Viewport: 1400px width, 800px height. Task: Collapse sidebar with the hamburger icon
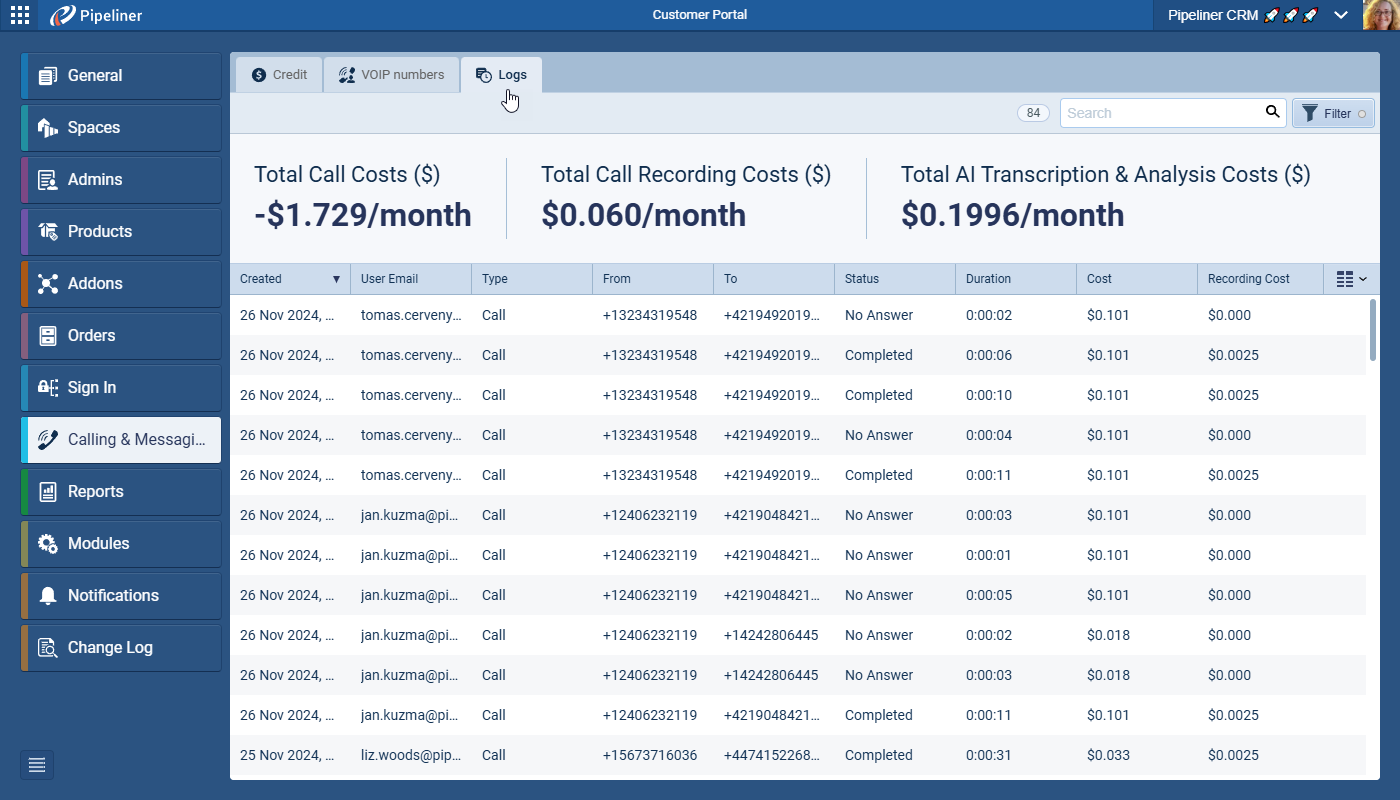[37, 765]
